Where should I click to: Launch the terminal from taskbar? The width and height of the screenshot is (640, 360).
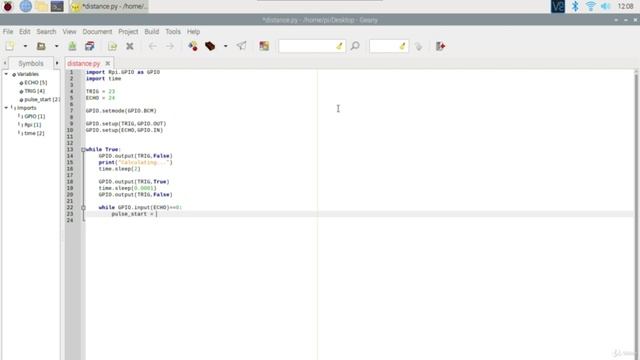pyautogui.click(x=57, y=6)
